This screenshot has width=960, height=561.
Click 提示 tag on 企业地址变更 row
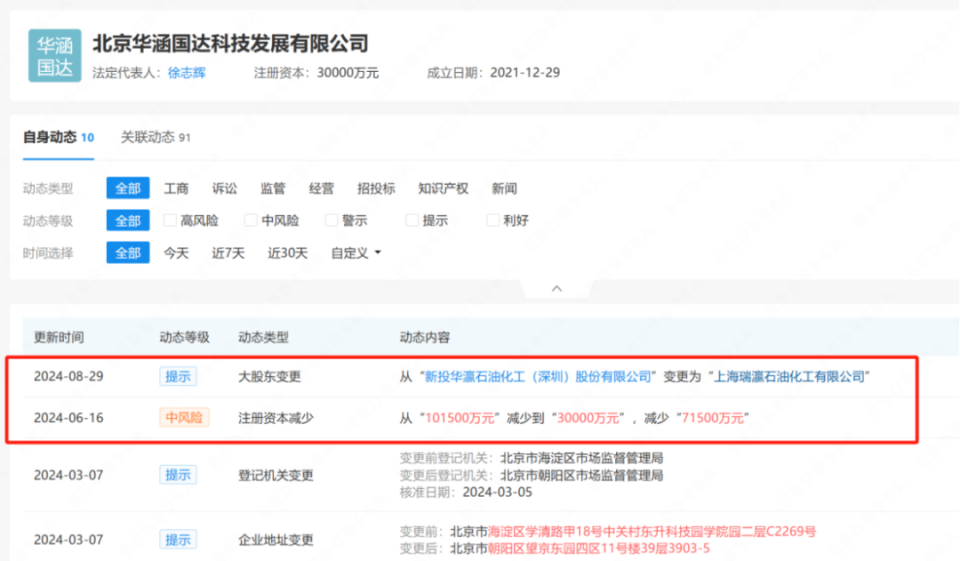178,540
